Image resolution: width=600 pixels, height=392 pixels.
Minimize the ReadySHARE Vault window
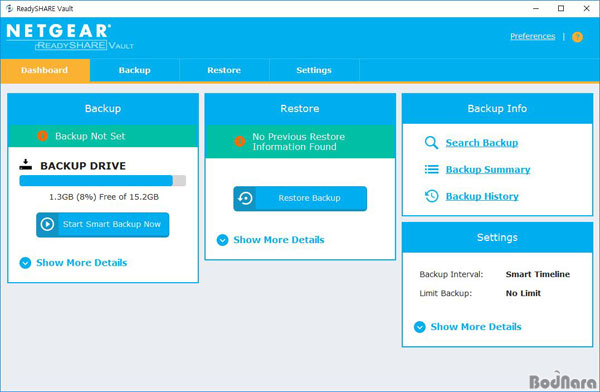pyautogui.click(x=536, y=8)
